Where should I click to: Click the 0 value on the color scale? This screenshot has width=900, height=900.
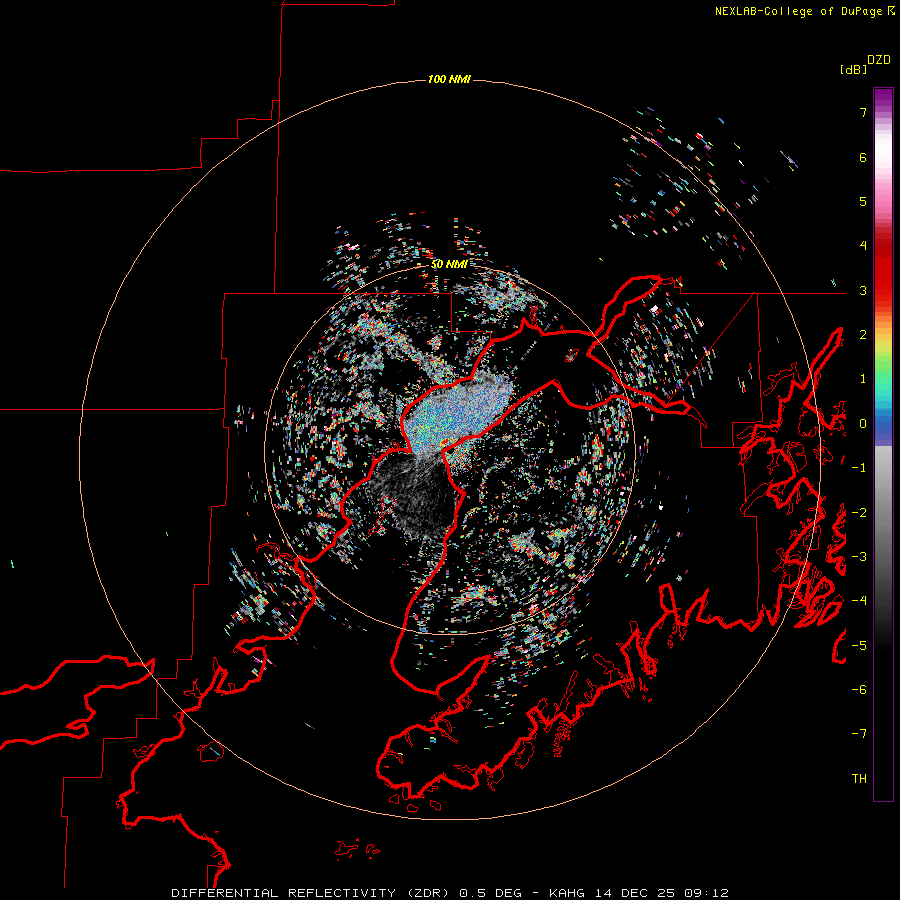[x=863, y=424]
